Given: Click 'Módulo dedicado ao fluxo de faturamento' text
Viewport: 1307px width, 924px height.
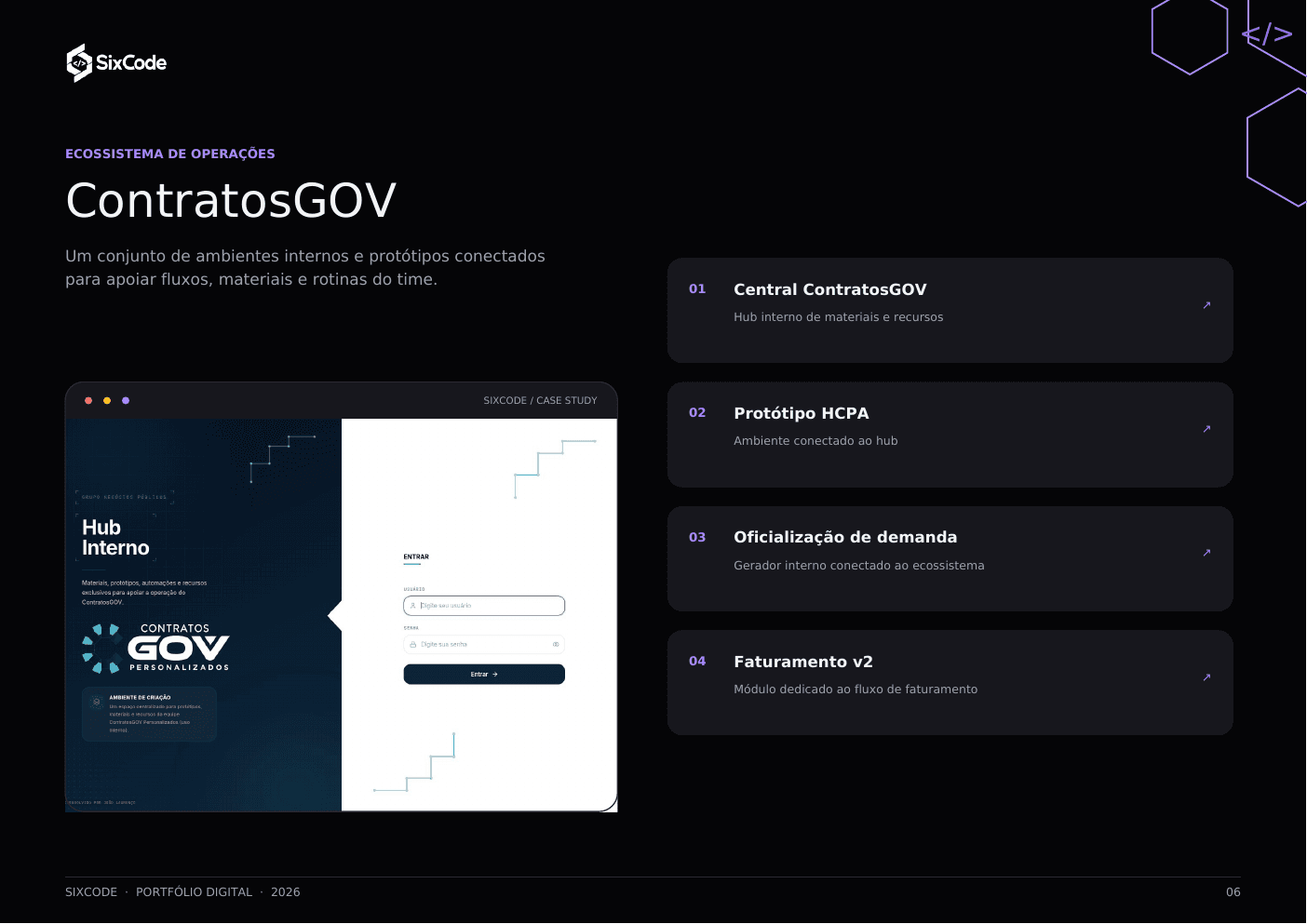Looking at the screenshot, I should pyautogui.click(x=856, y=690).
